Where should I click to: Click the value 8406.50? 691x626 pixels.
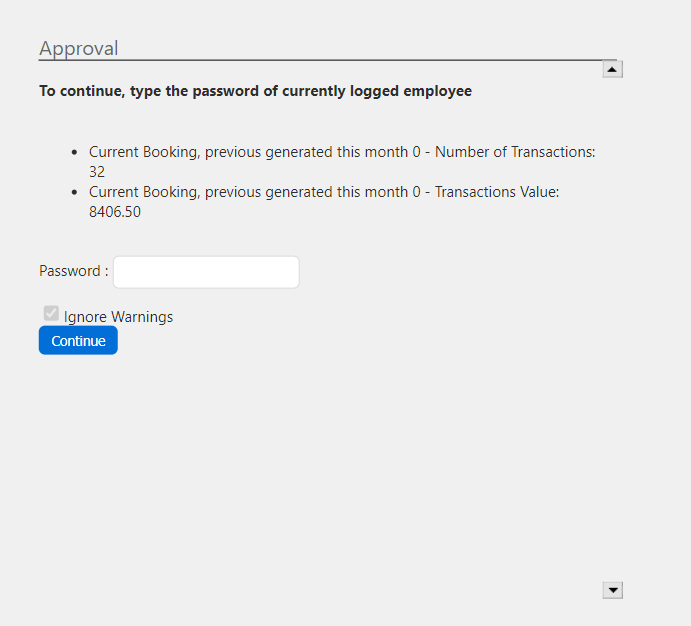[115, 212]
